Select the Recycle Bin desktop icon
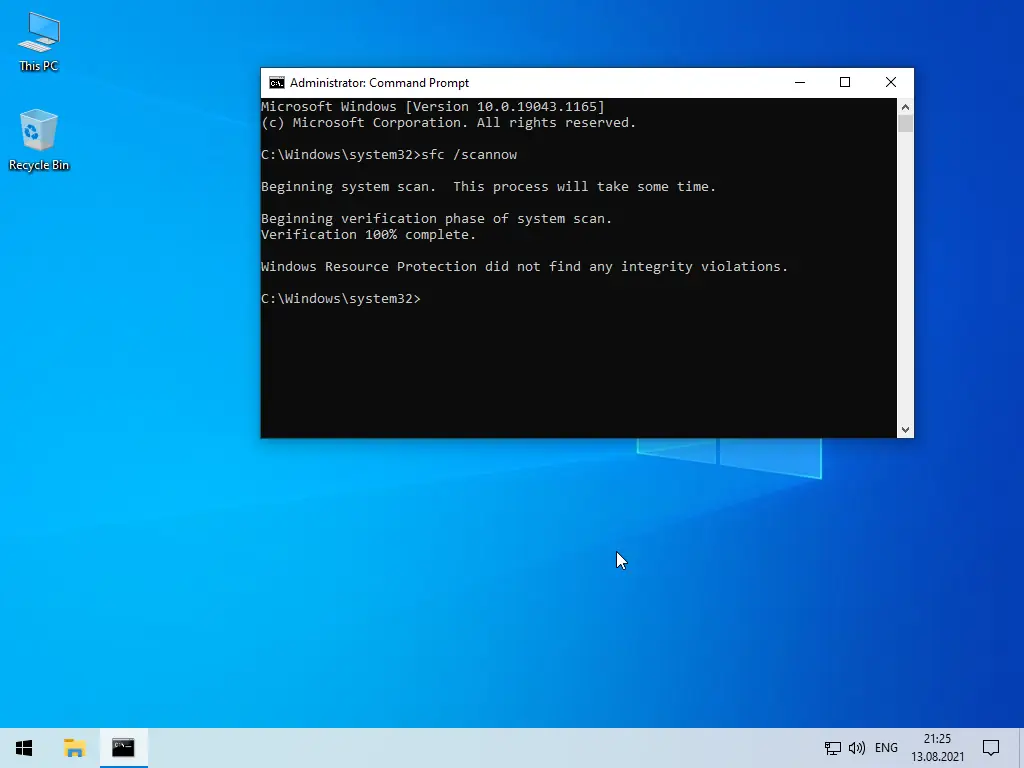The image size is (1024, 768). (x=39, y=140)
